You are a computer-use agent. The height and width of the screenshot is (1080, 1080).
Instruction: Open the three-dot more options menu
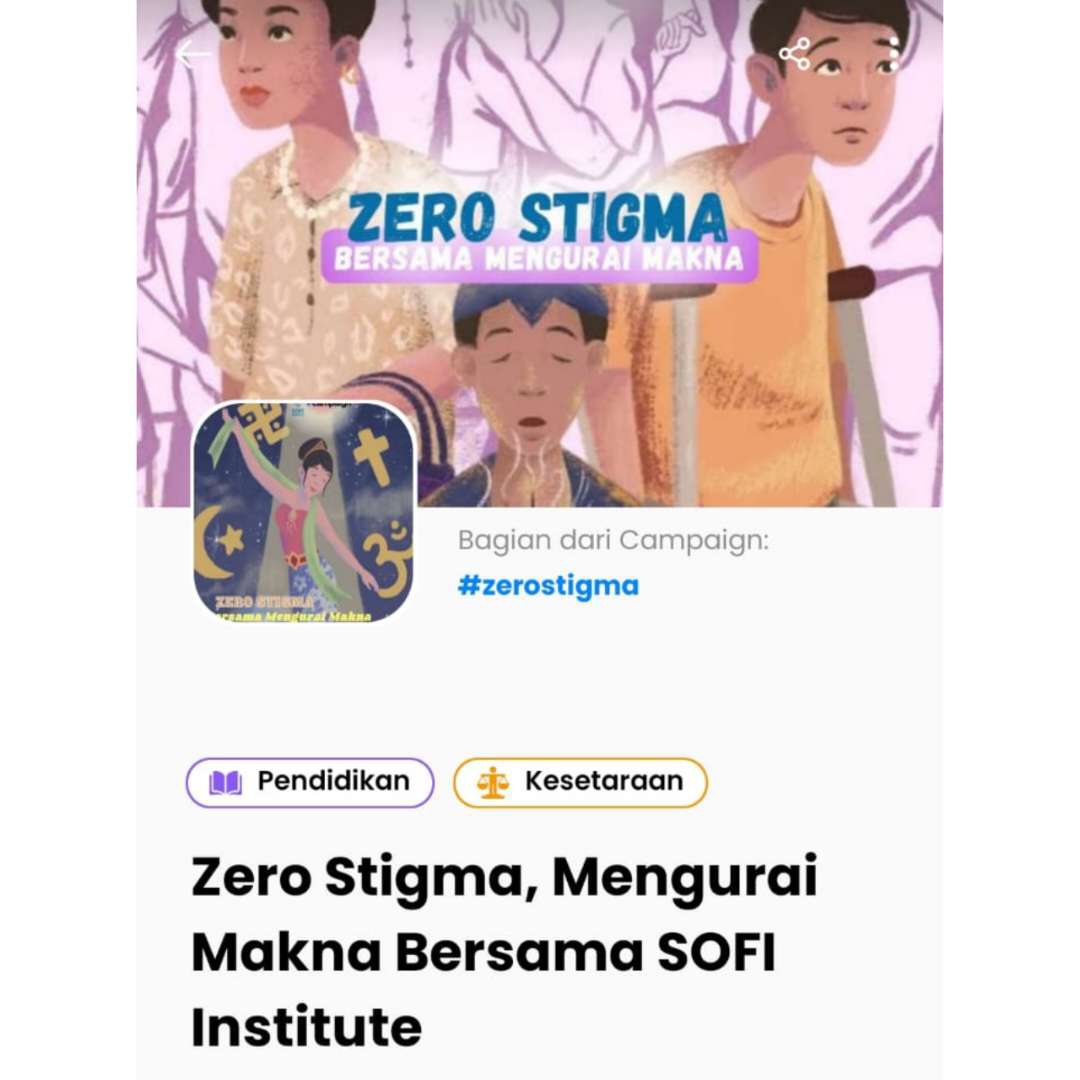[x=893, y=54]
